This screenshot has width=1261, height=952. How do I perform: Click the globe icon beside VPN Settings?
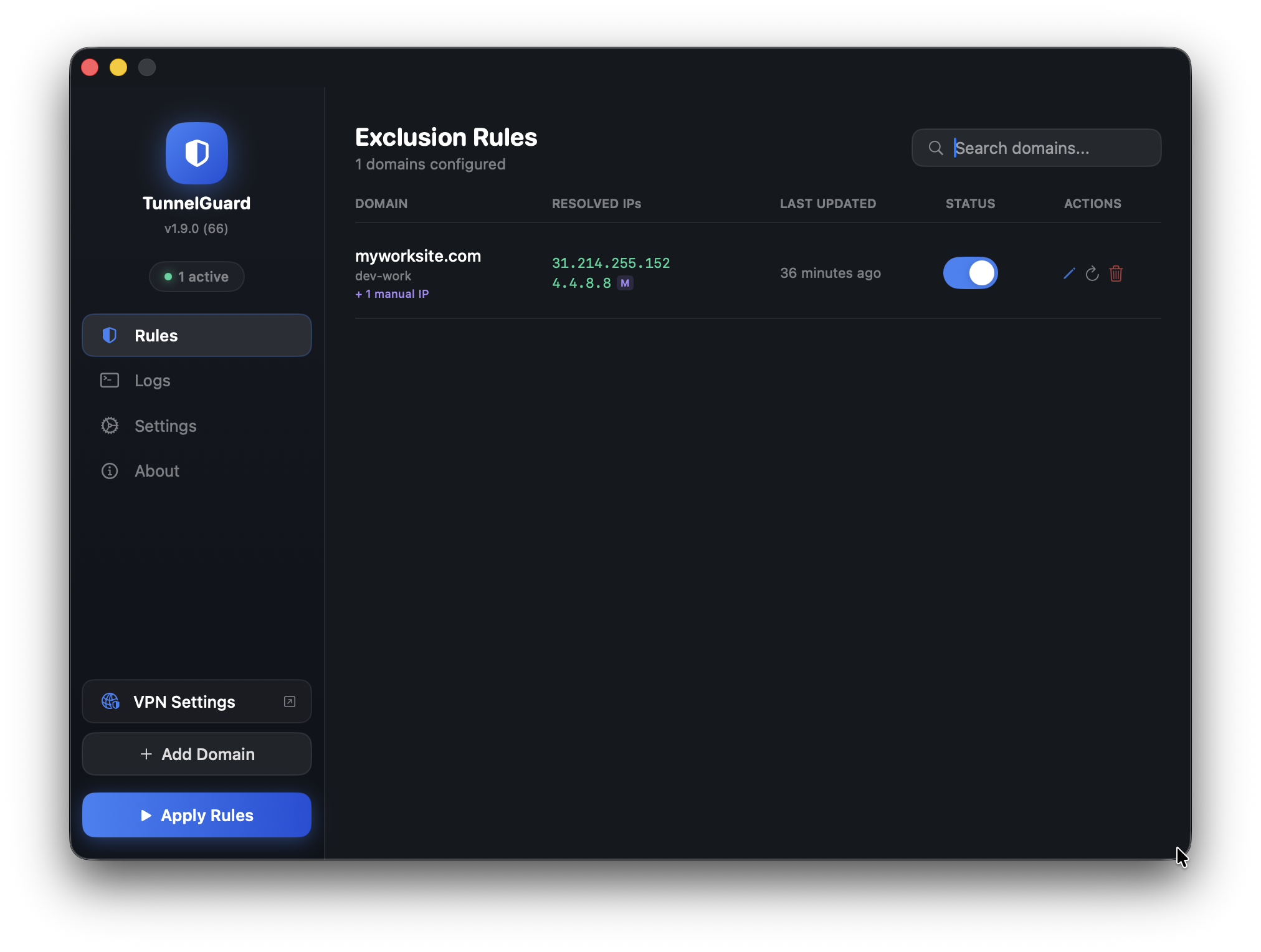pos(111,702)
